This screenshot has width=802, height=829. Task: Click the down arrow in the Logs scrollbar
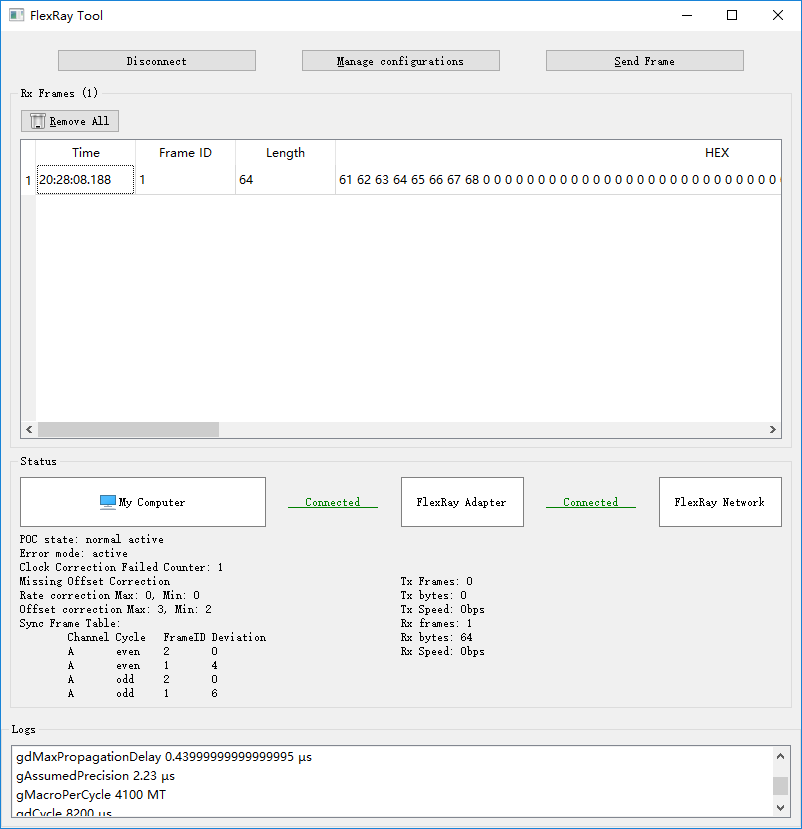point(780,807)
